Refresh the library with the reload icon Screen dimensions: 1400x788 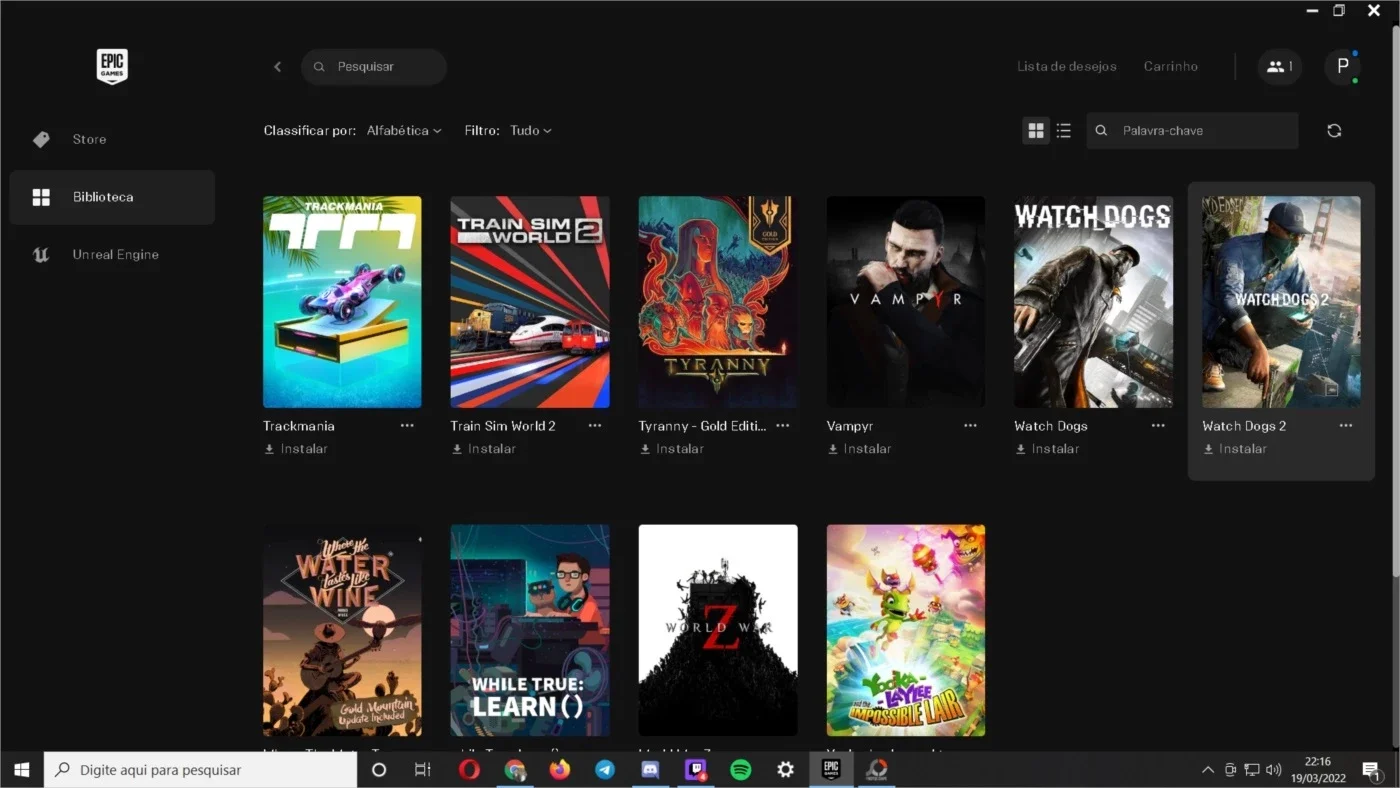tap(1334, 131)
